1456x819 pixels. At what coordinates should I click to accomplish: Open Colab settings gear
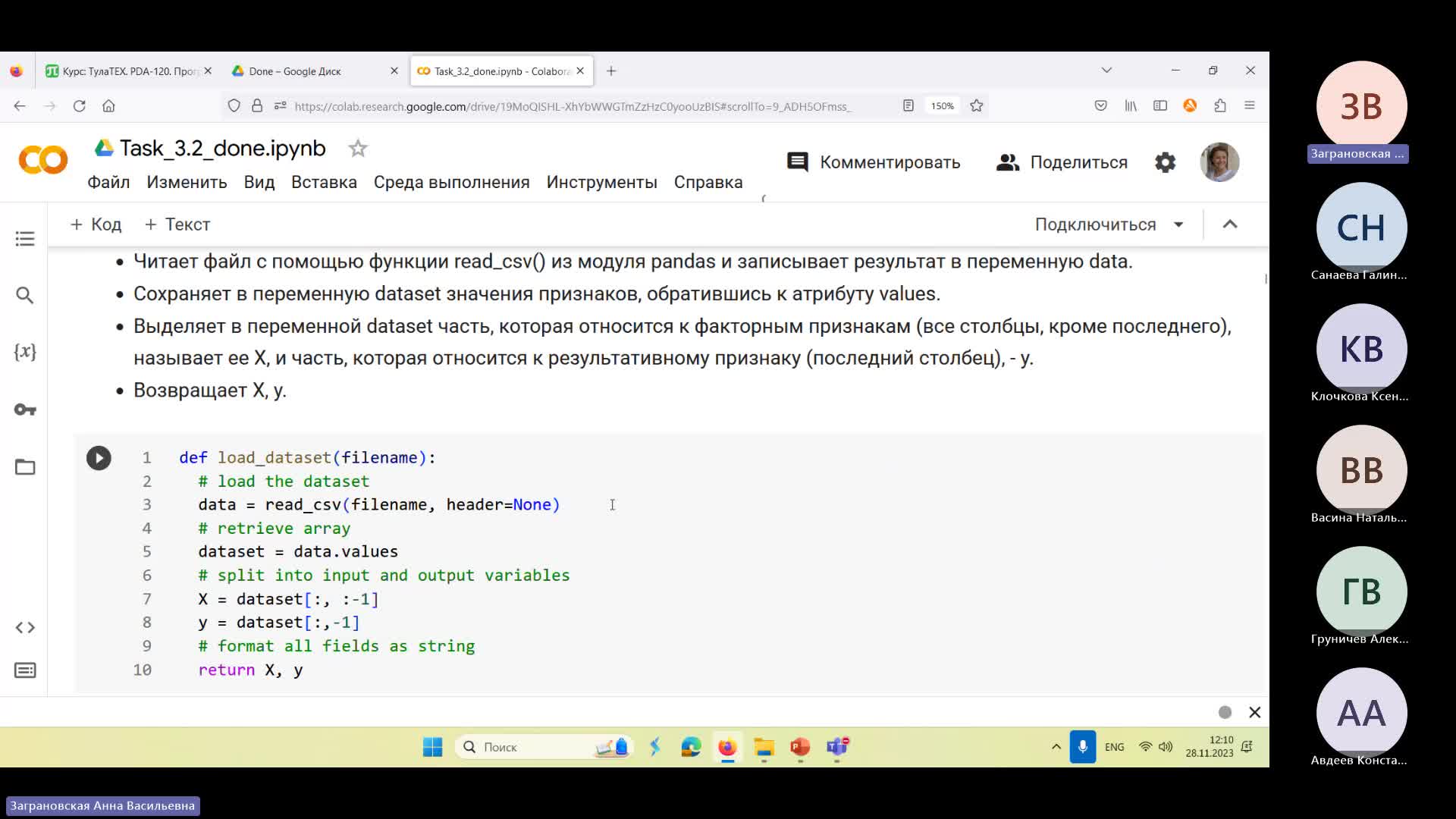[x=1165, y=162]
